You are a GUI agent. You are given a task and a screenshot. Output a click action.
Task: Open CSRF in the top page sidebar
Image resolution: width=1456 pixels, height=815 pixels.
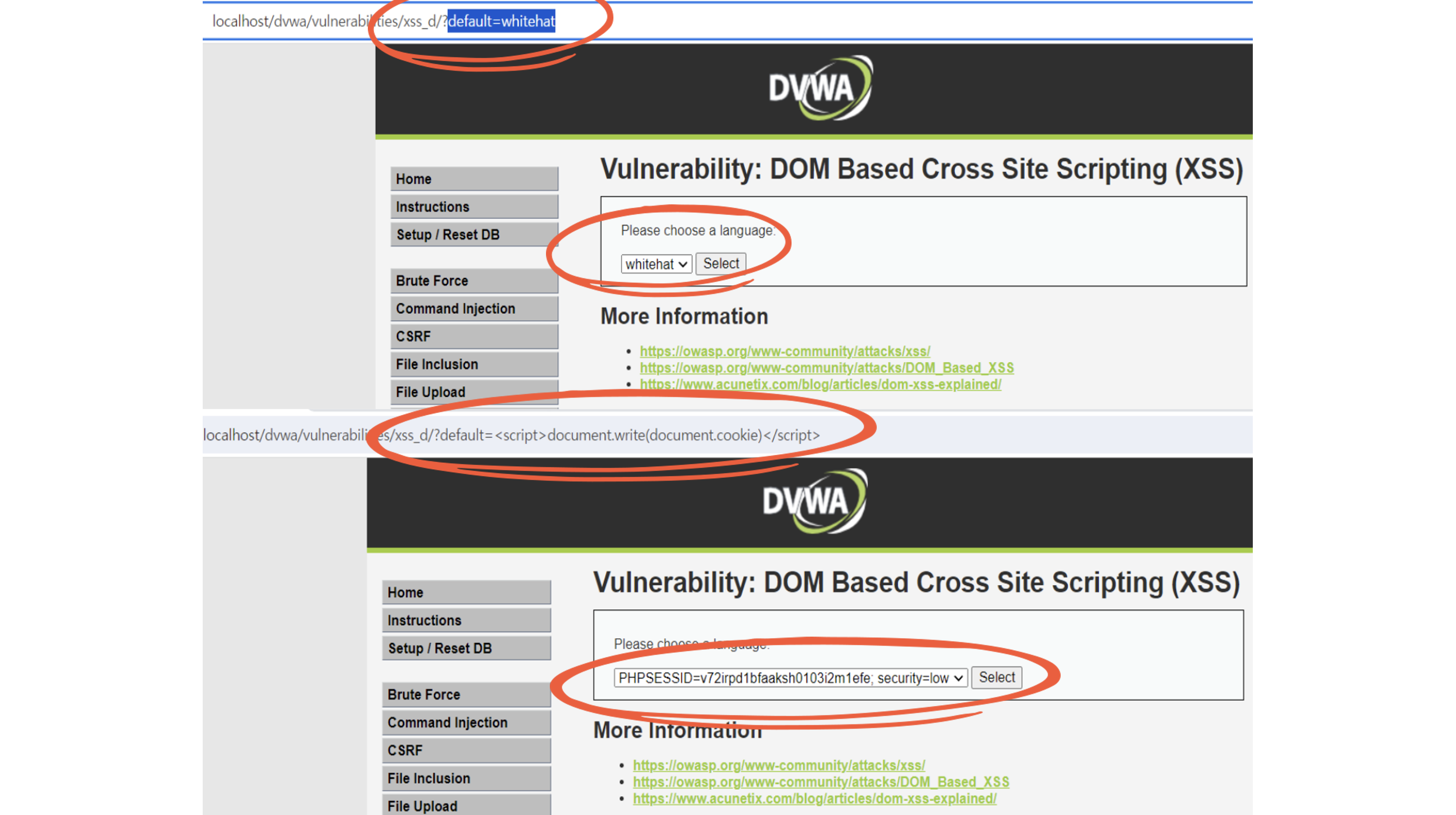[x=474, y=337]
